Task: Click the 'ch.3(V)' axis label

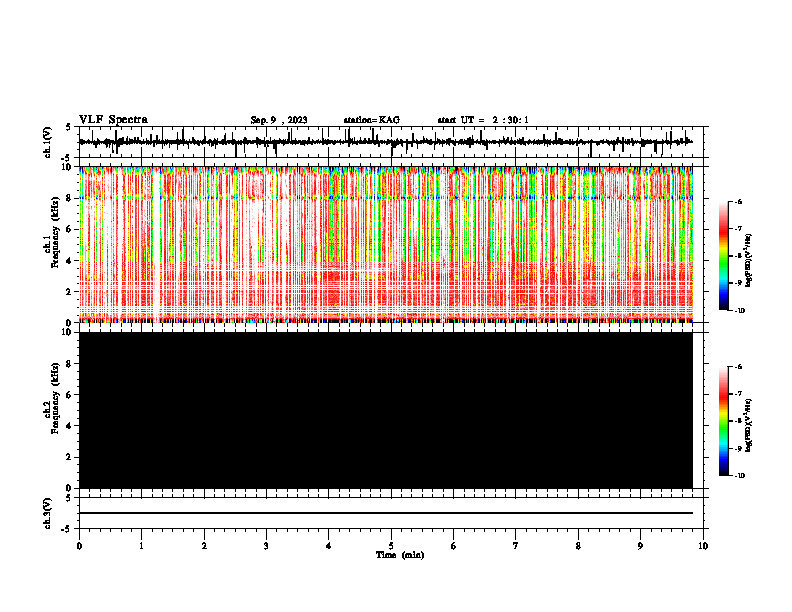Action: pyautogui.click(x=47, y=513)
